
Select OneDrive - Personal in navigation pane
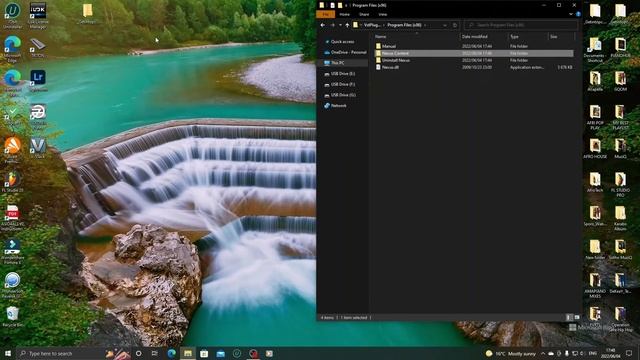[x=345, y=52]
